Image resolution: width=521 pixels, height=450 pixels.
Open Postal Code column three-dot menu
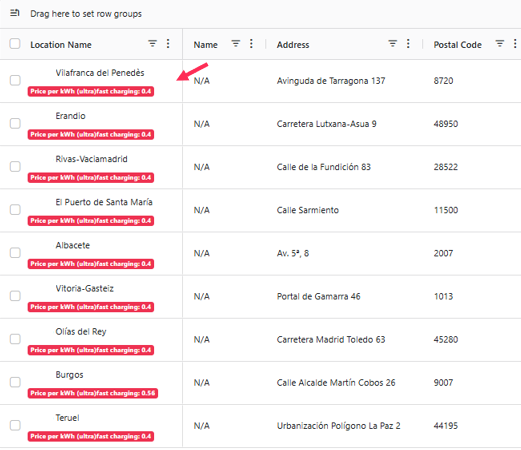click(x=515, y=44)
